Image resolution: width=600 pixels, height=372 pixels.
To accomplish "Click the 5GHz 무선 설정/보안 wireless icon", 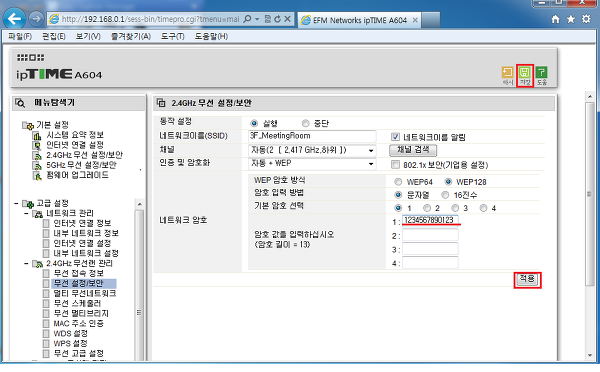I will click(x=37, y=166).
